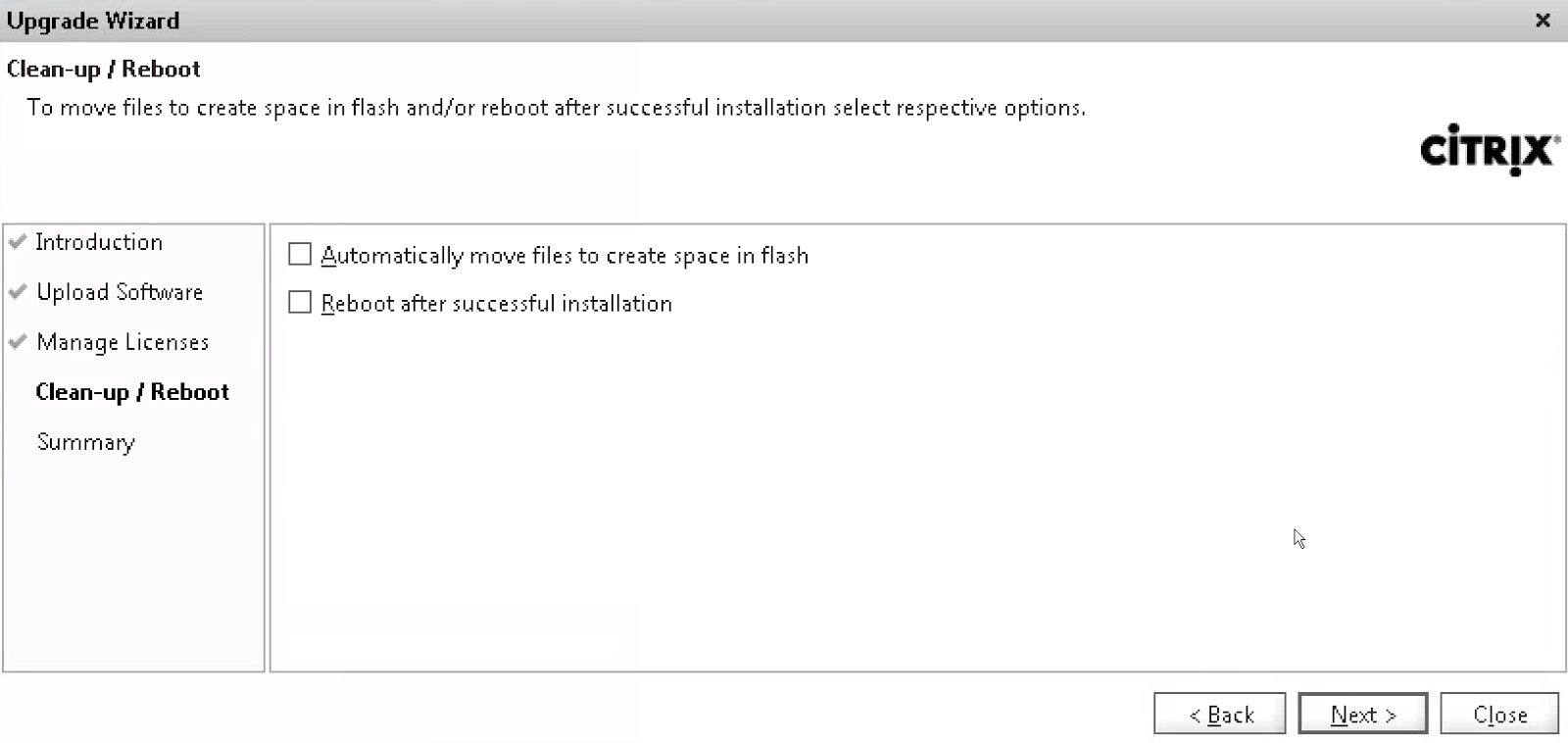This screenshot has height=743, width=1568.
Task: Go to the Introduction step
Action: (99, 242)
